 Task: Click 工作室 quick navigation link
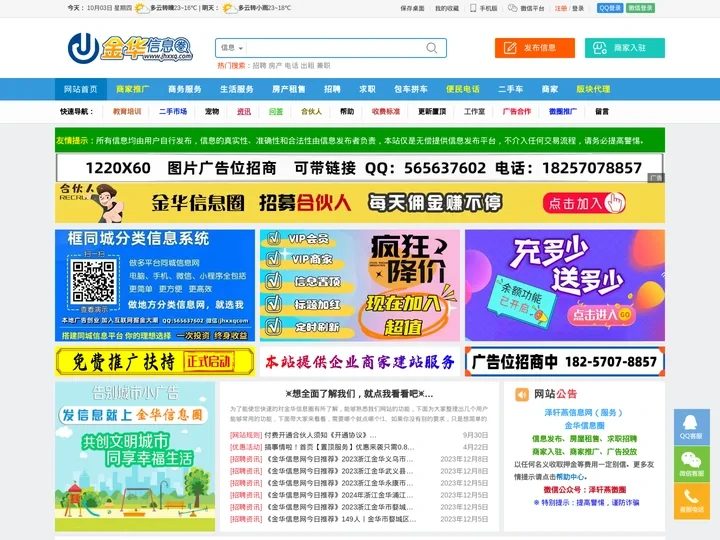pyautogui.click(x=474, y=112)
